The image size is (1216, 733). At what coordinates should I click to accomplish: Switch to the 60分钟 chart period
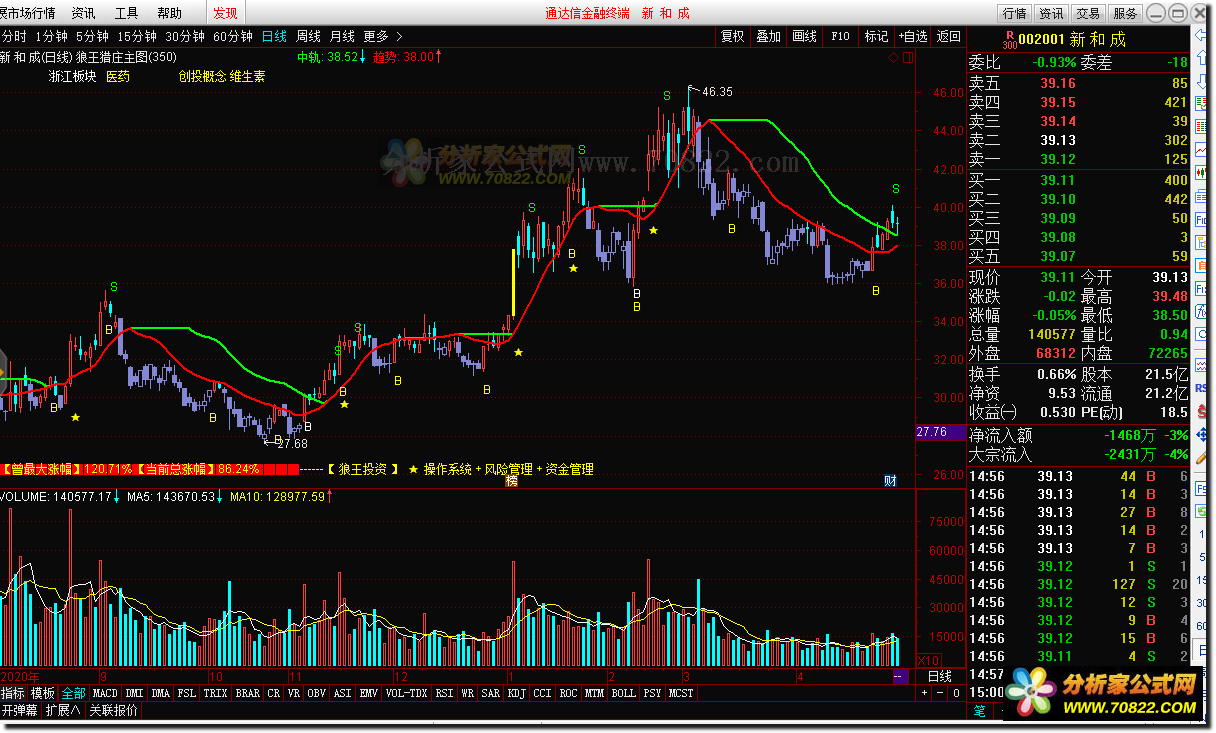(x=233, y=36)
